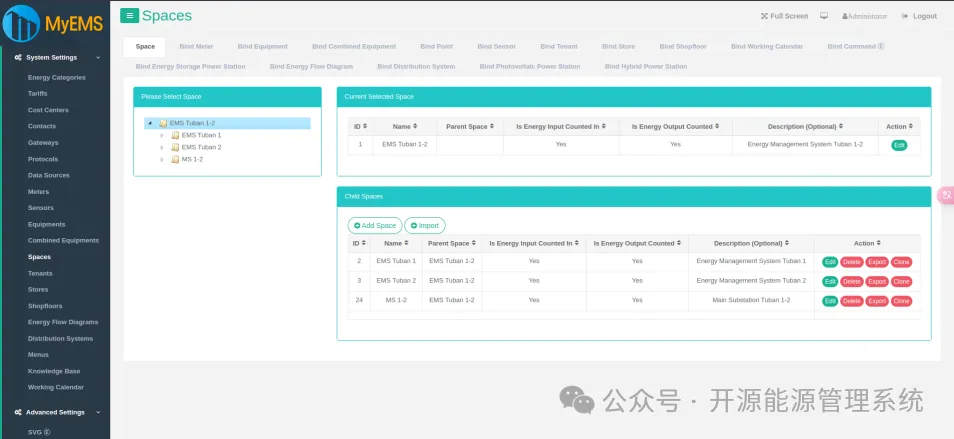Select the Bind Tenant tab
This screenshot has width=954, height=439.
pyautogui.click(x=559, y=47)
